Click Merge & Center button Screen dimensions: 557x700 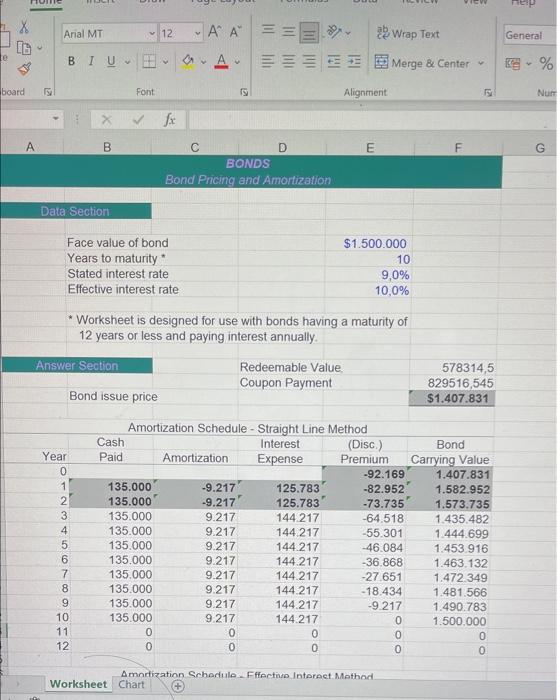point(422,63)
